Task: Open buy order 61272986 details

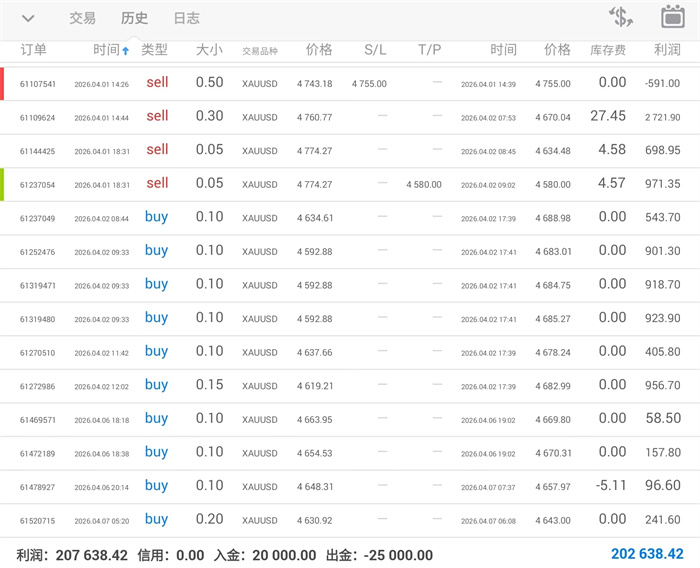Action: (x=350, y=385)
